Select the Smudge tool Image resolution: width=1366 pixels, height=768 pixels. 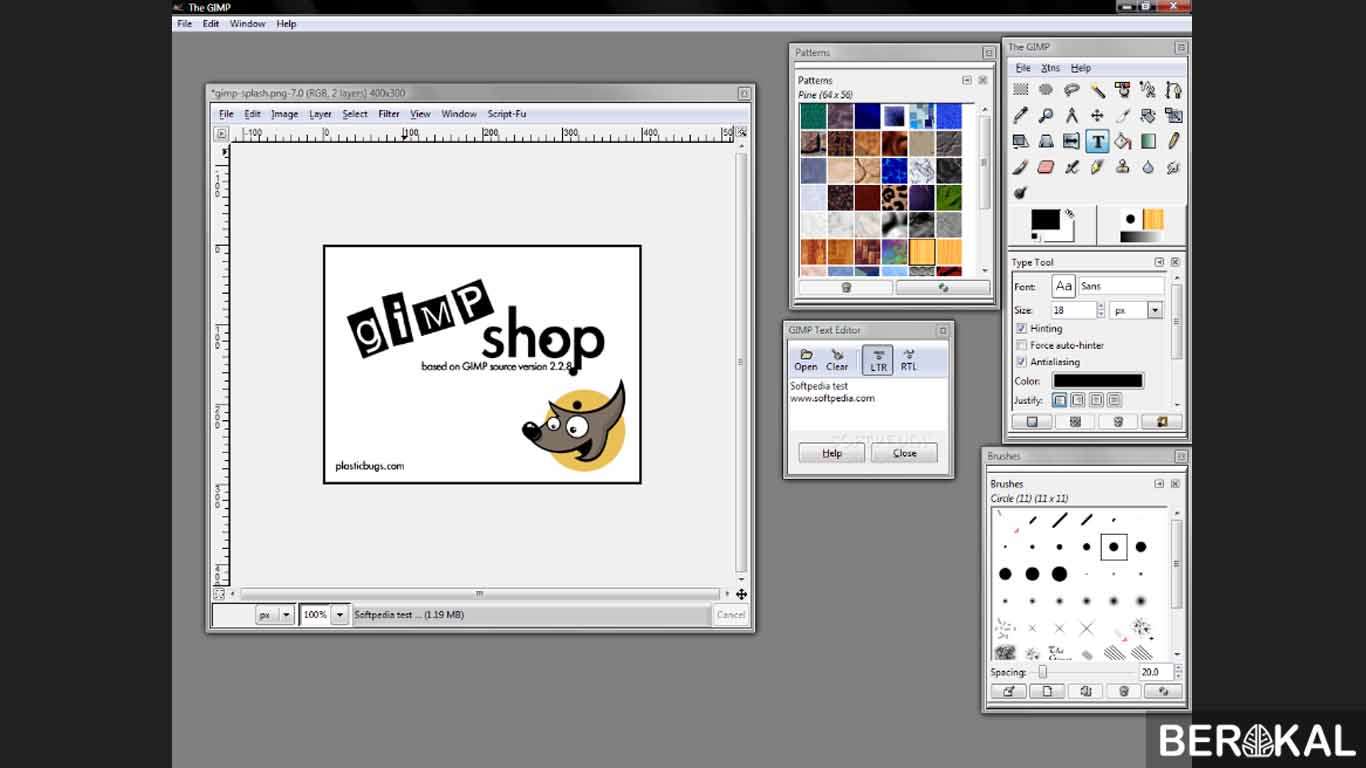pos(1174,167)
